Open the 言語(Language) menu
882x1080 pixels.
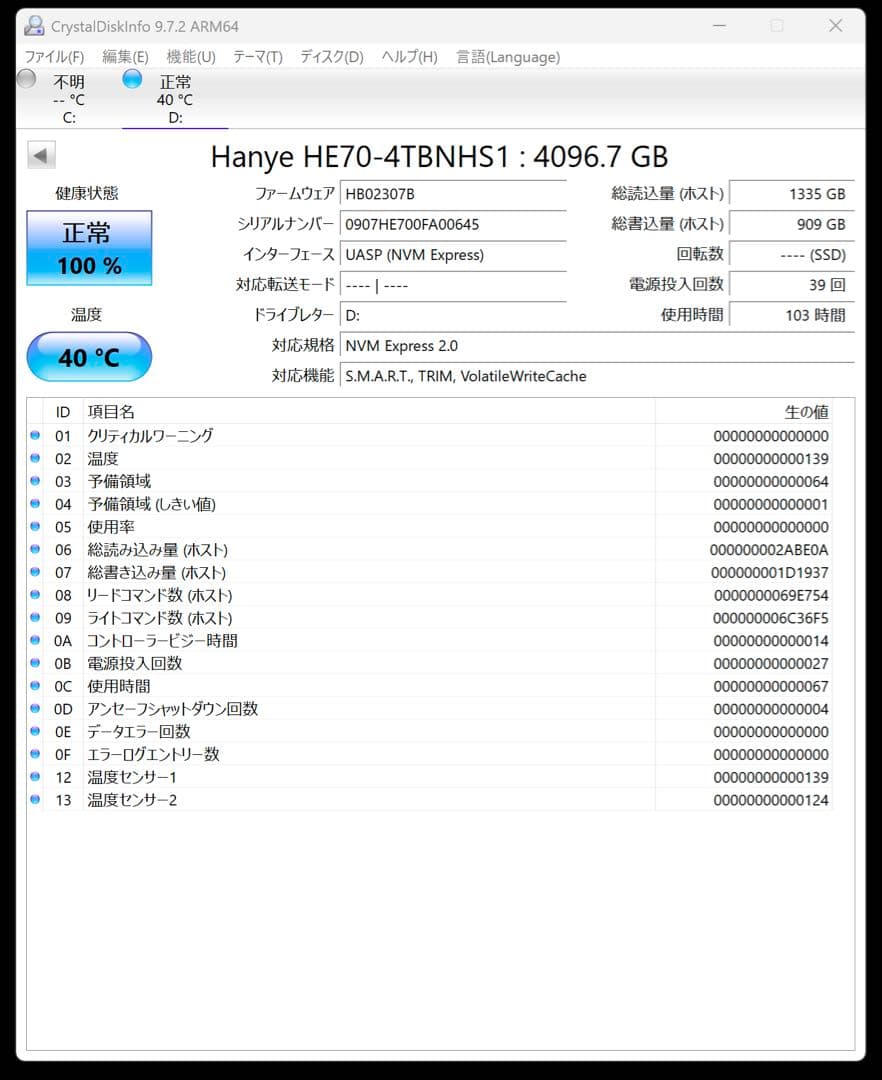(x=508, y=57)
